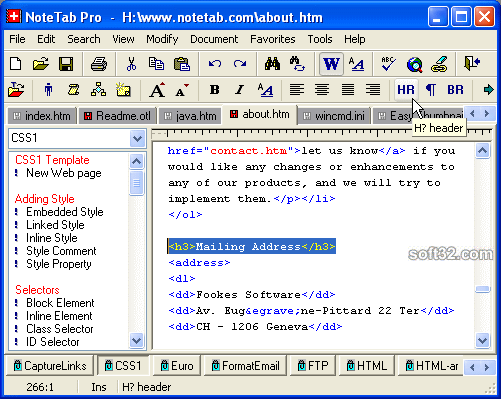The height and width of the screenshot is (399, 501).
Task: Print the document with the printer icon
Action: 99,64
